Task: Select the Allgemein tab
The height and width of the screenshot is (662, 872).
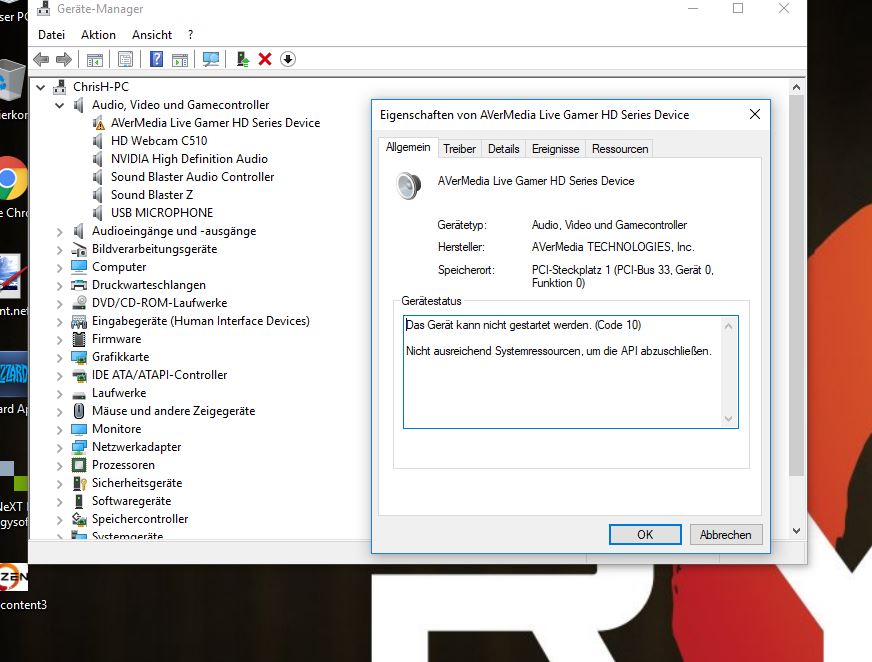Action: tap(408, 147)
